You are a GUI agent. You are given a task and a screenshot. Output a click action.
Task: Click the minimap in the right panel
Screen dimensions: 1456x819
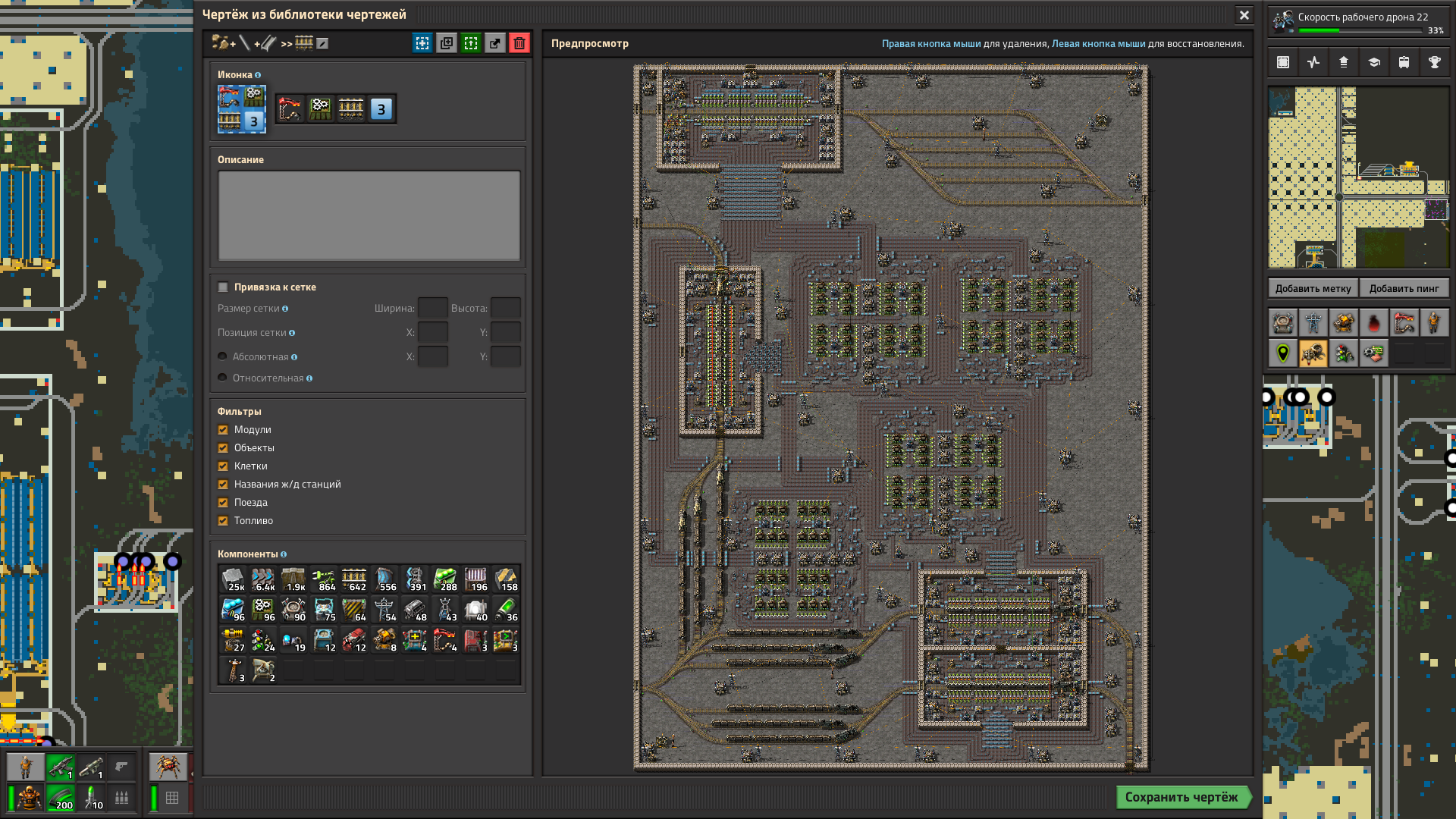point(1358,177)
